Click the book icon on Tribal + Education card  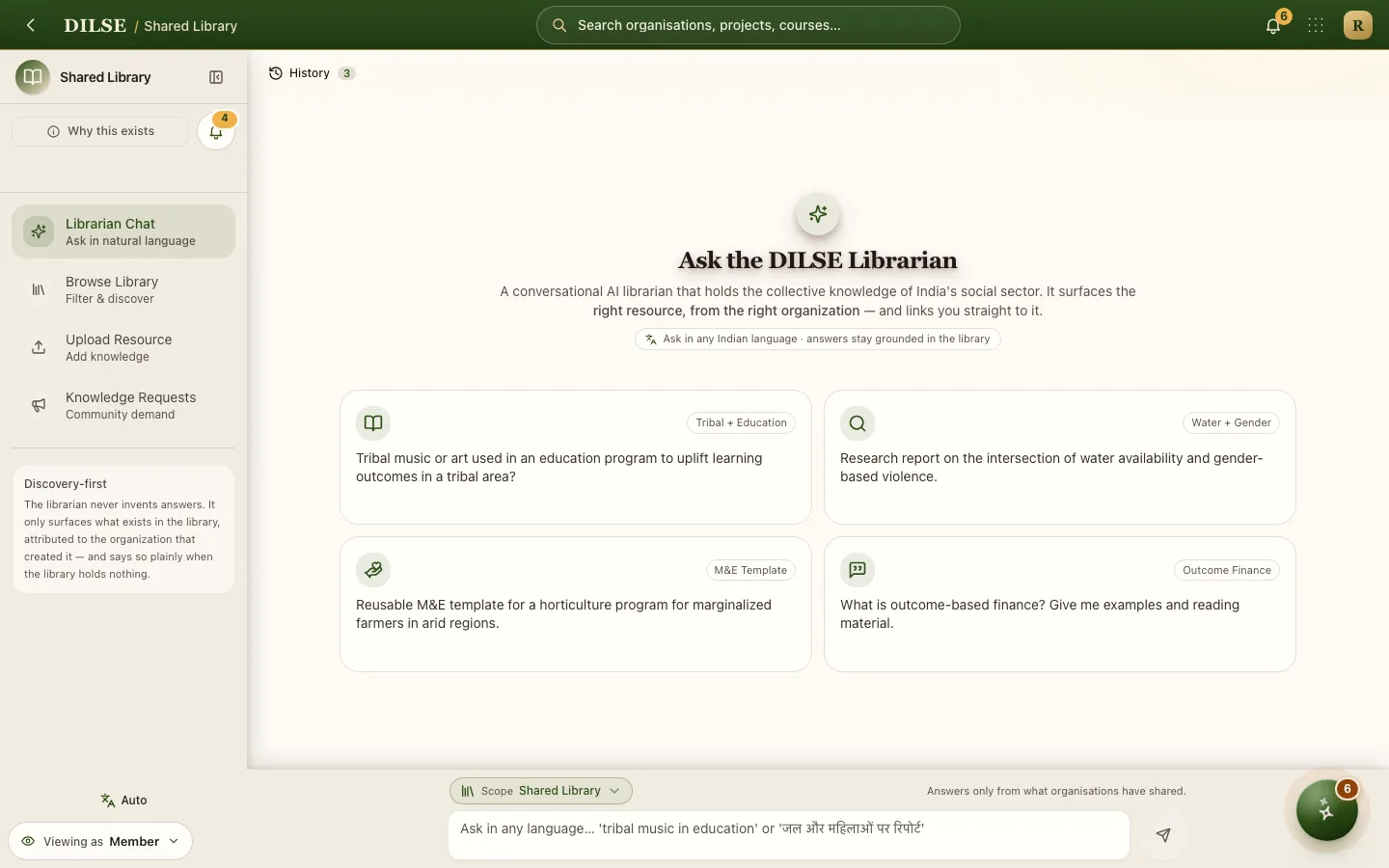(373, 422)
